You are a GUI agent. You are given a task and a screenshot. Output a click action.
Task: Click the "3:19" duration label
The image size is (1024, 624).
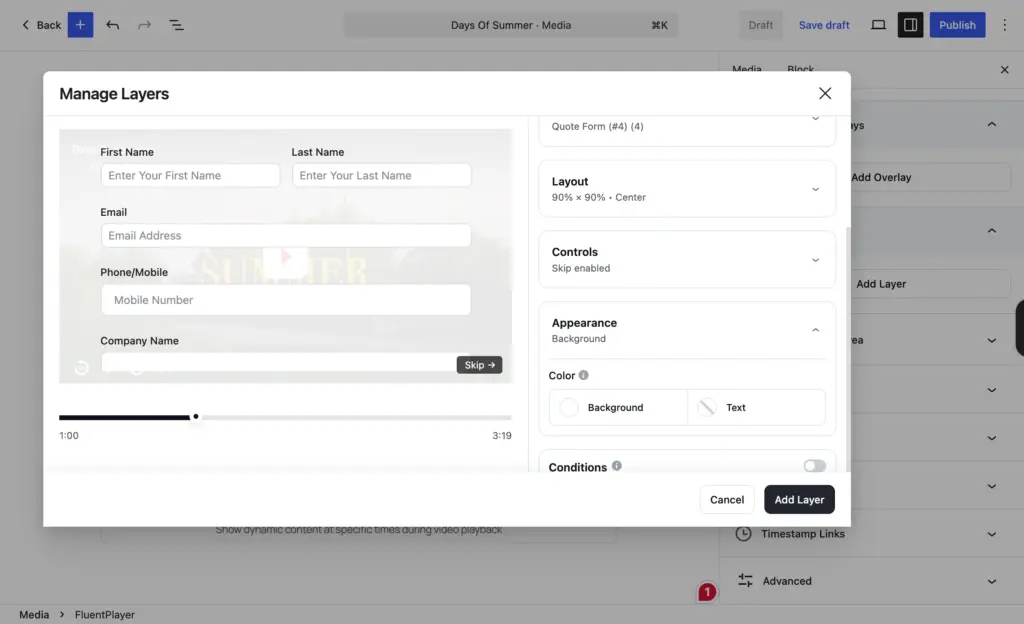click(x=502, y=435)
